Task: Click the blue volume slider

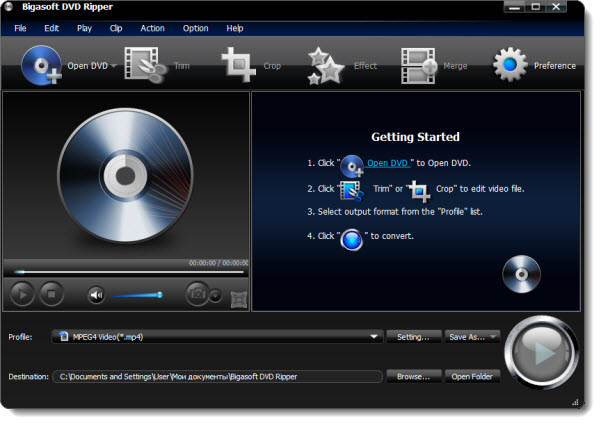Action: (x=136, y=294)
